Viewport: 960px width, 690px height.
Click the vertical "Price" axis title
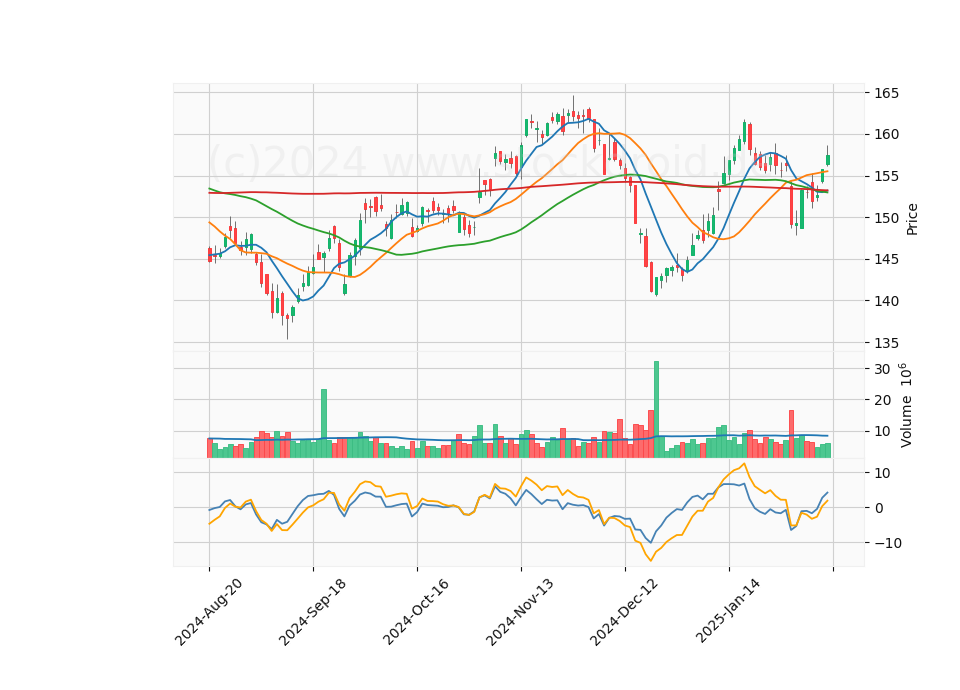coord(912,219)
